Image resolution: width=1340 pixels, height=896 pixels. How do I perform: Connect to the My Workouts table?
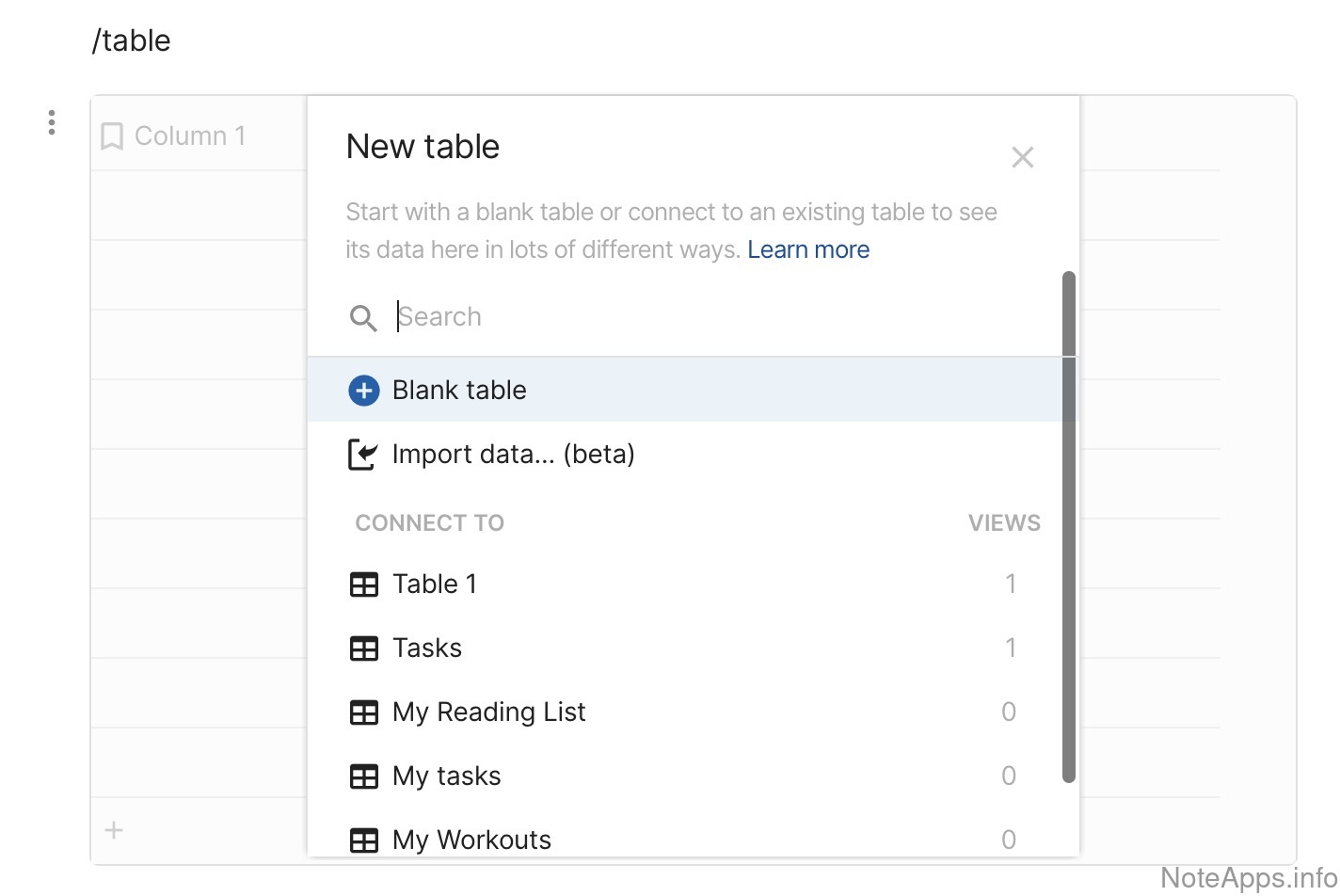(471, 840)
